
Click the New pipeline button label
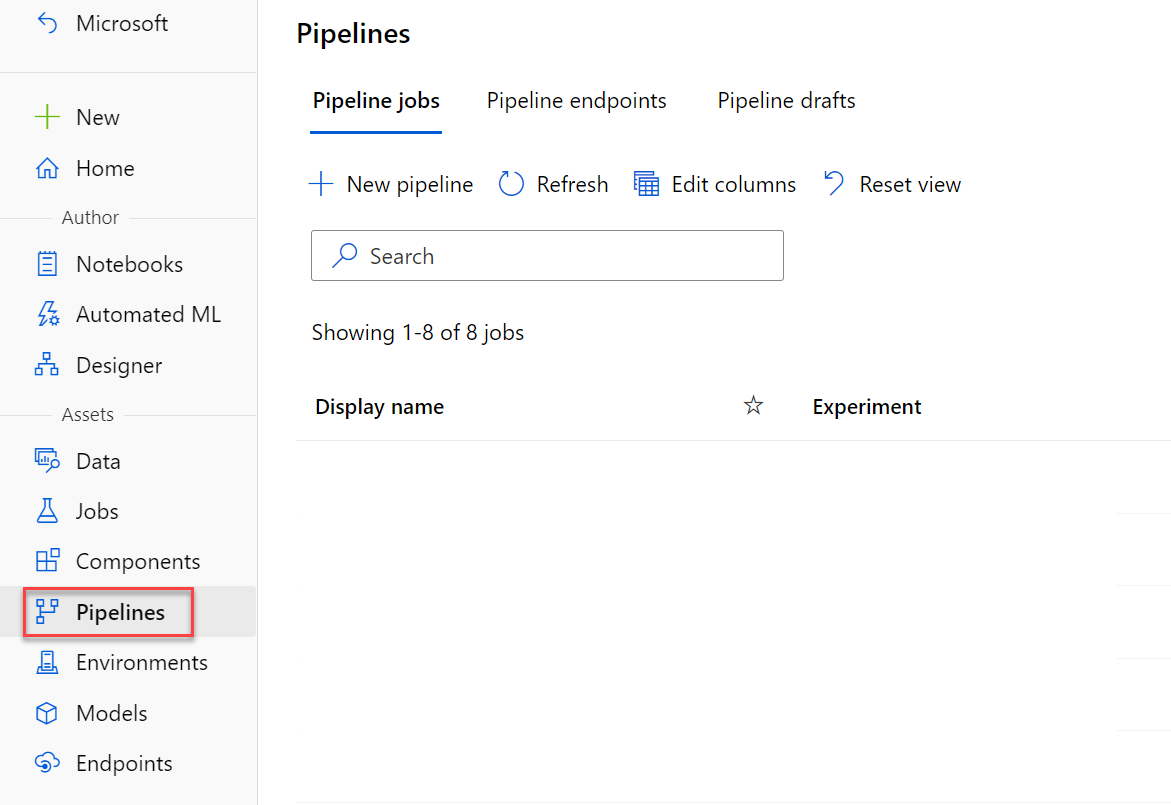(x=410, y=184)
